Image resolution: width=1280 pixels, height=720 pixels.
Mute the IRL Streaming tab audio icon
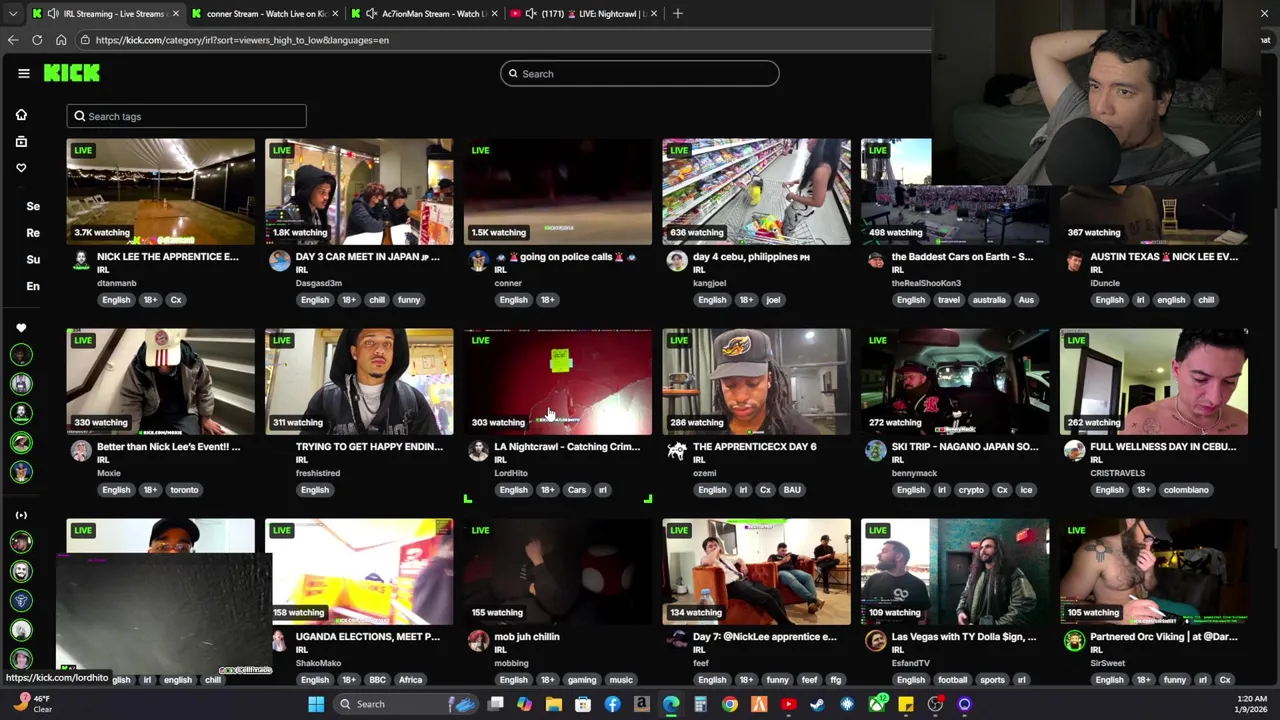pyautogui.click(x=53, y=14)
